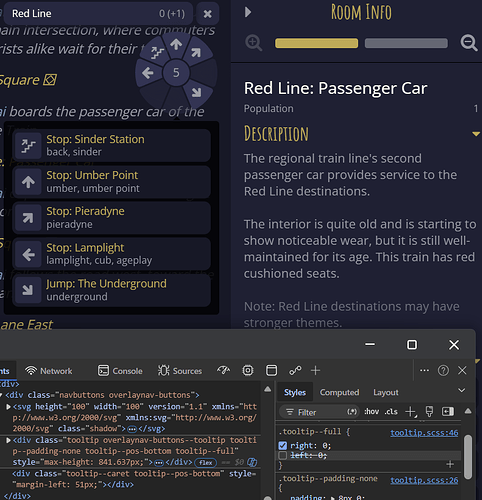
Task: Toggle the :hov element state
Action: click(372, 412)
